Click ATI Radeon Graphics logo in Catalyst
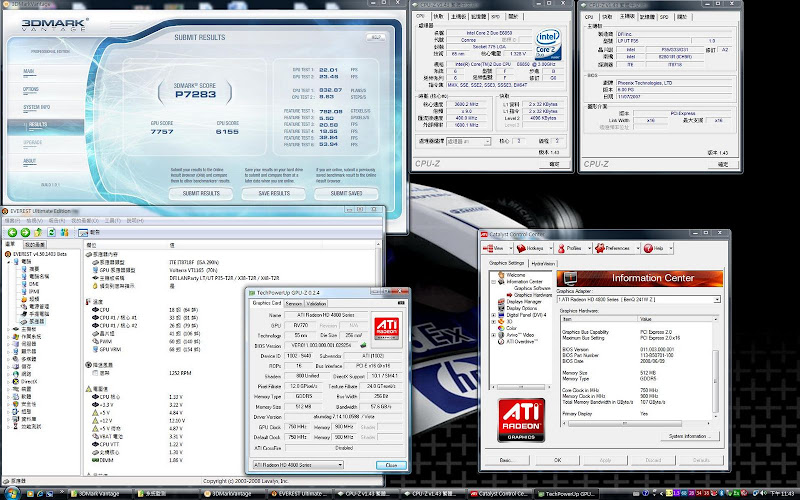The image size is (800, 500). pos(521,420)
